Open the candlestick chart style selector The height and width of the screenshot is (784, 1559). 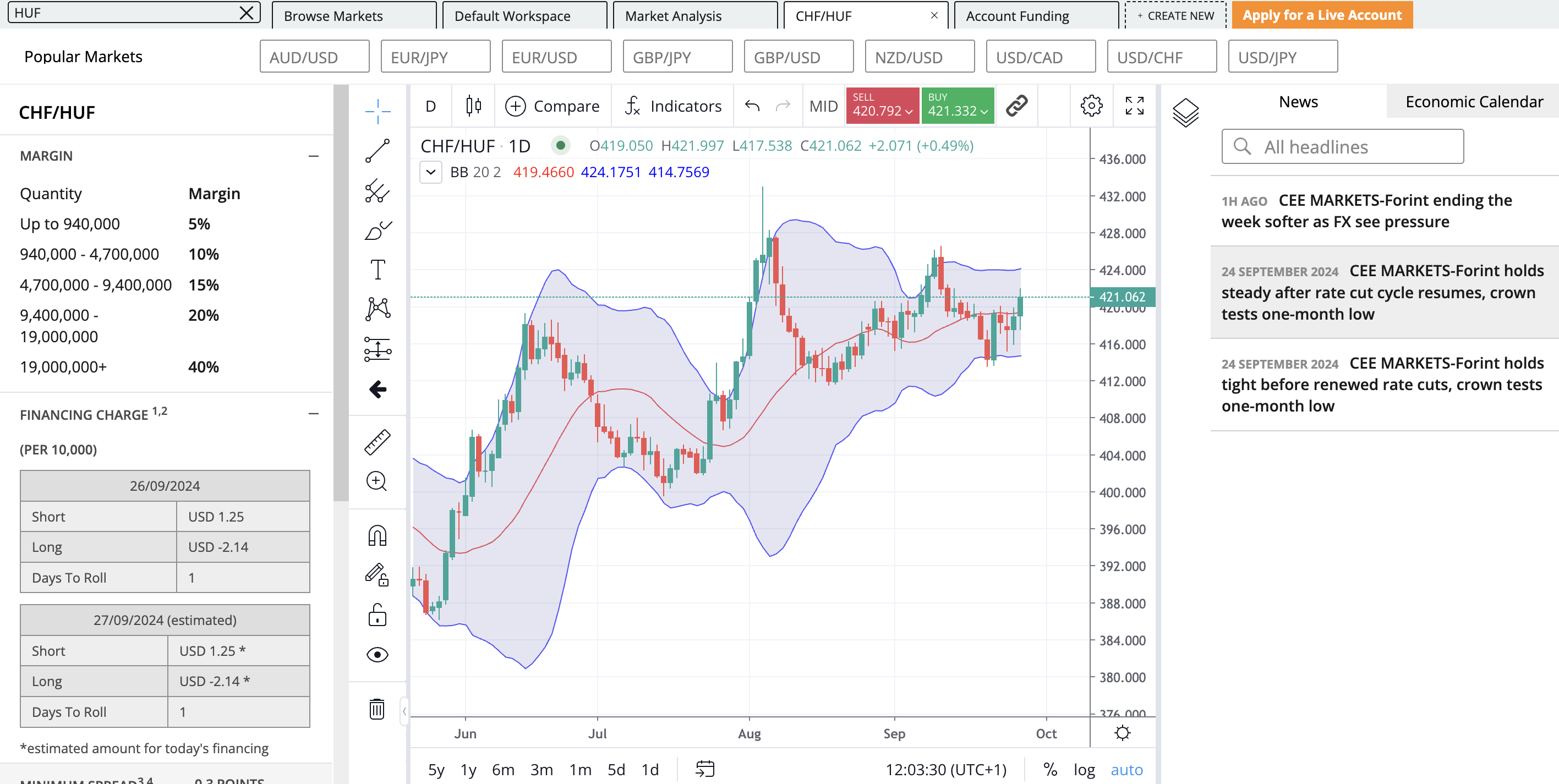pyautogui.click(x=473, y=106)
